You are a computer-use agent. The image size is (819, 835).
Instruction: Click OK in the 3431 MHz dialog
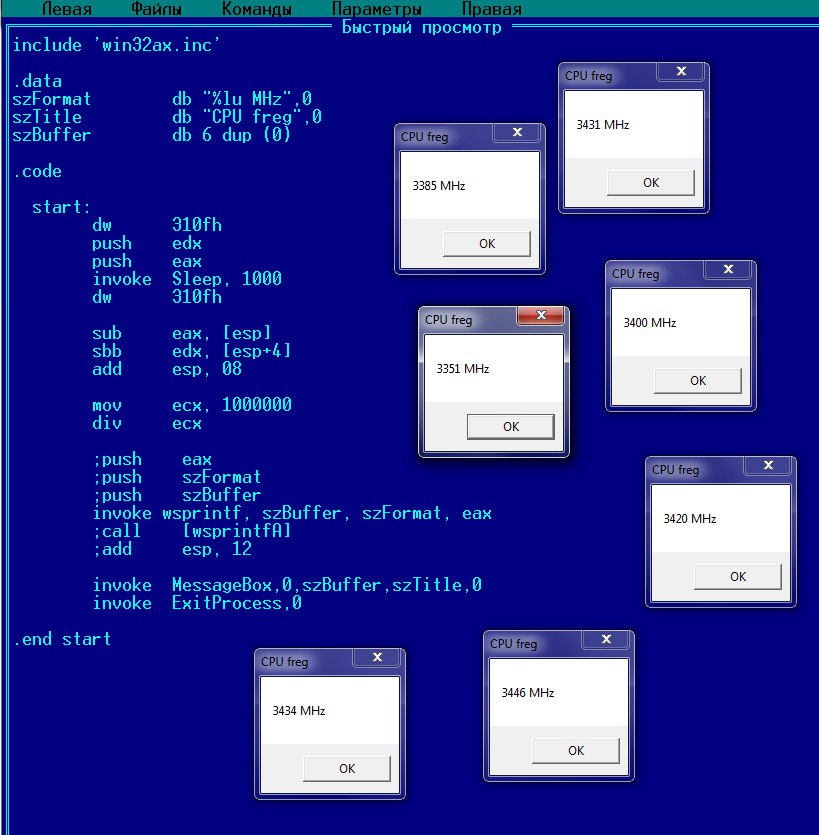tap(651, 183)
